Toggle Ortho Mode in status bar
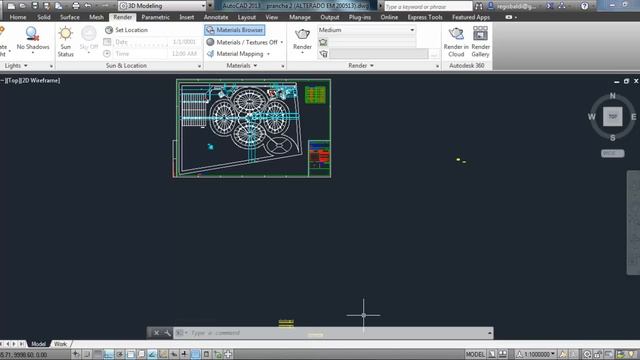This screenshot has height=360, width=640. coord(109,354)
